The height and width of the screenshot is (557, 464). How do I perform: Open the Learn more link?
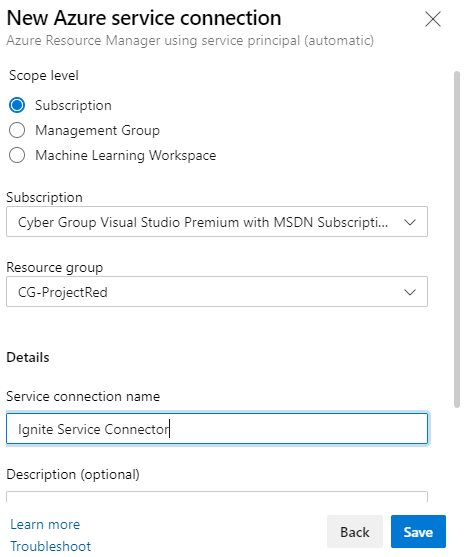45,524
